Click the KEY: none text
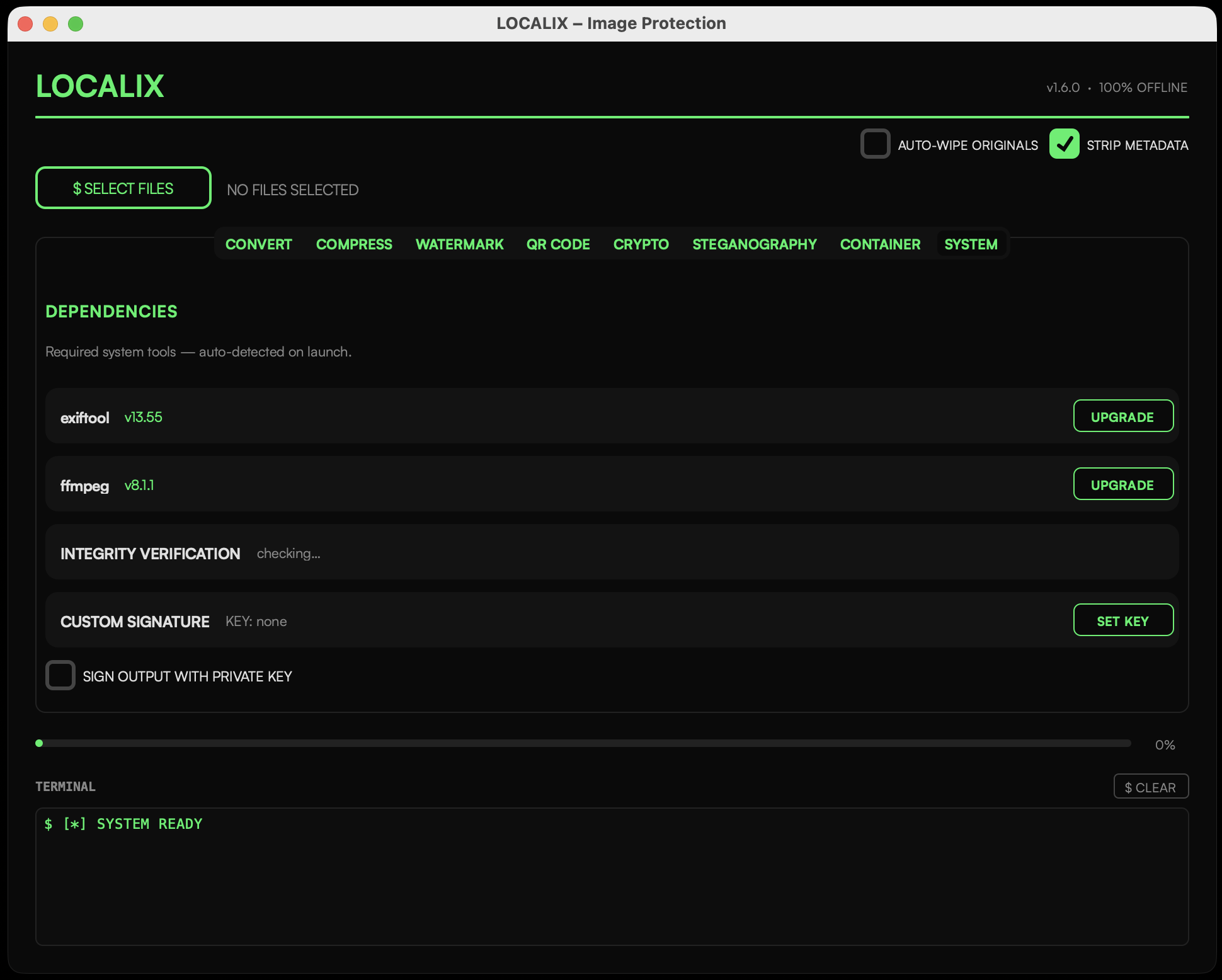The height and width of the screenshot is (980, 1222). click(256, 621)
